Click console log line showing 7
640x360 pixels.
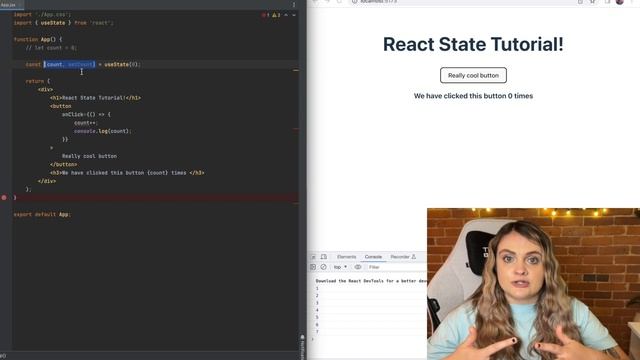(317, 332)
